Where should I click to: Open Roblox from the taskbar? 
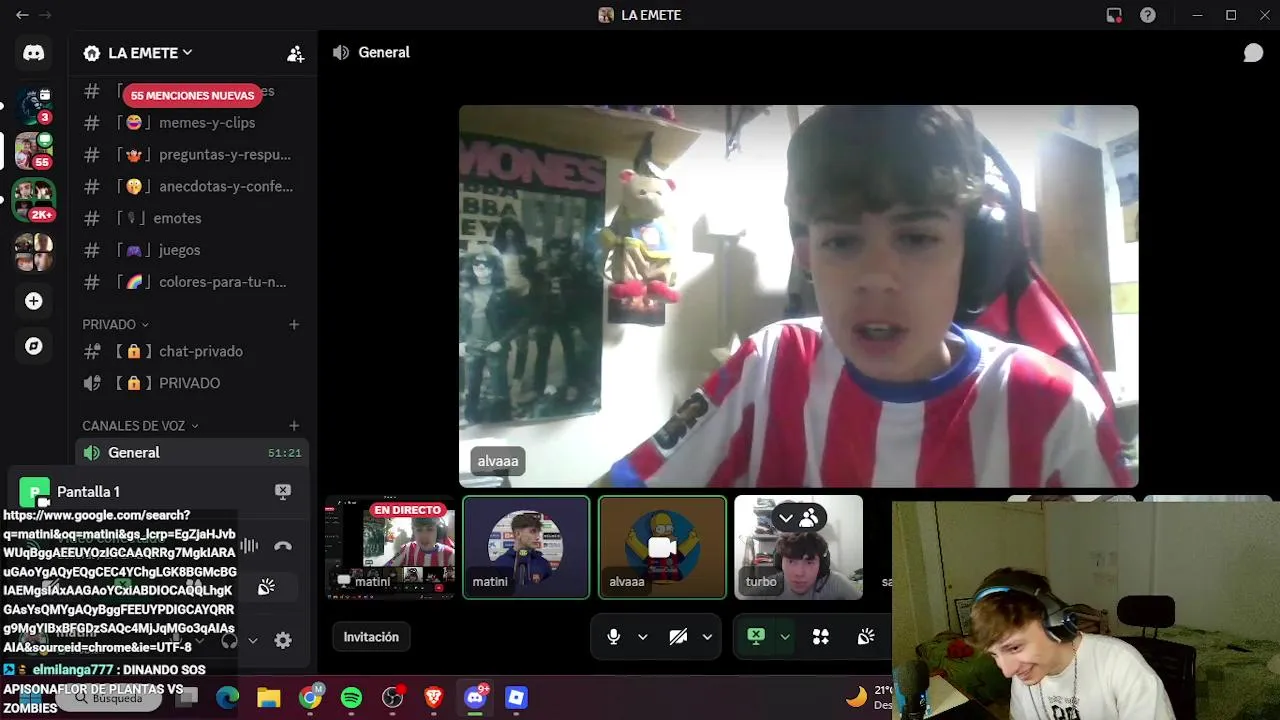tap(516, 697)
